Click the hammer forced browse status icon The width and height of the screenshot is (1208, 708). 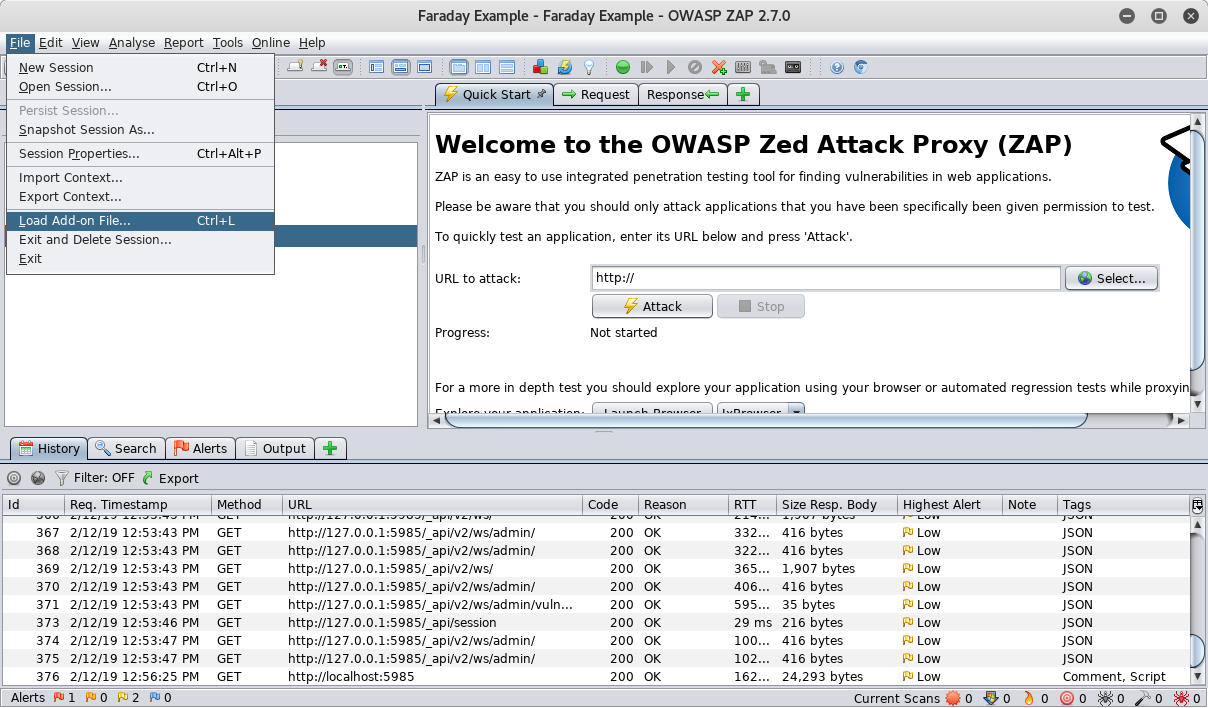click(x=1143, y=698)
